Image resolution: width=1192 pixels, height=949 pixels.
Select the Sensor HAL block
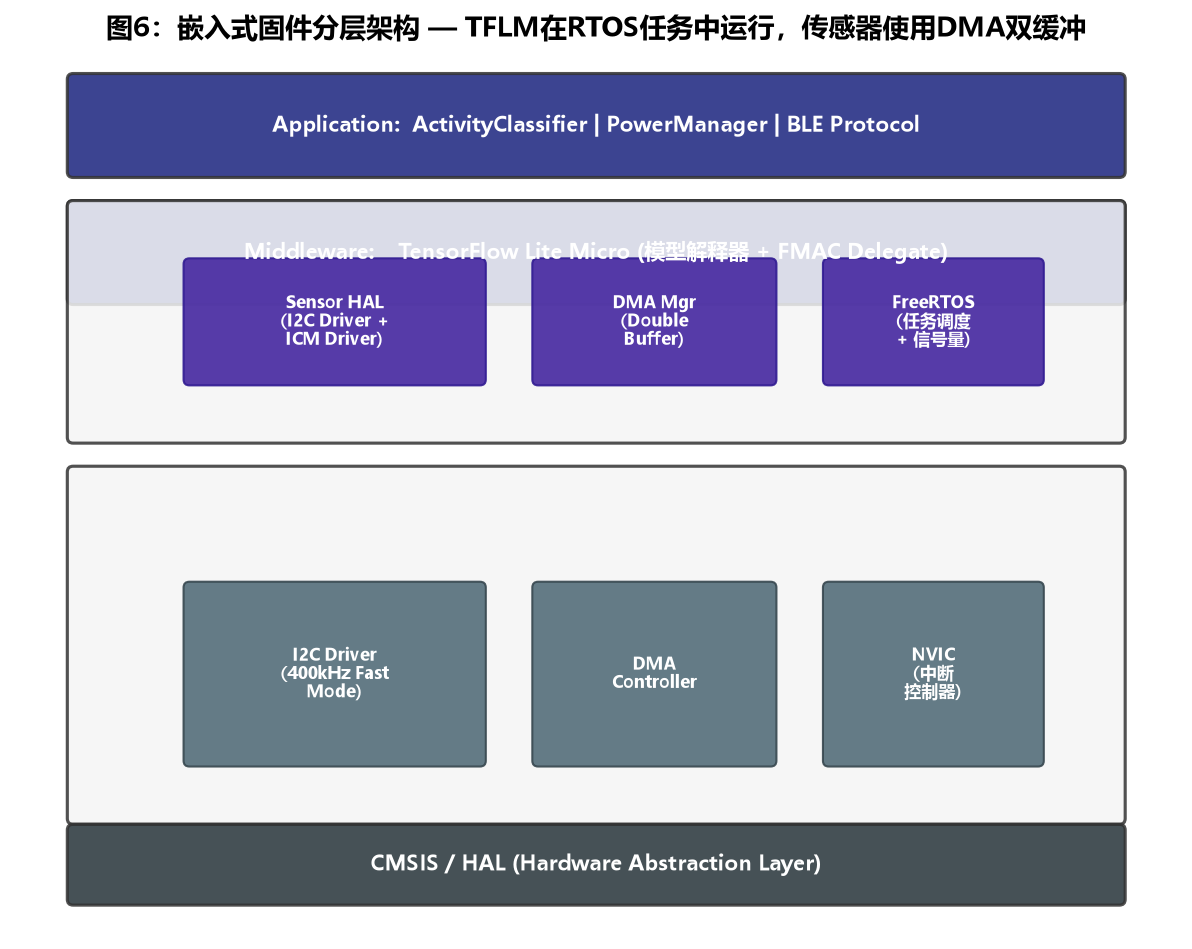pos(334,322)
